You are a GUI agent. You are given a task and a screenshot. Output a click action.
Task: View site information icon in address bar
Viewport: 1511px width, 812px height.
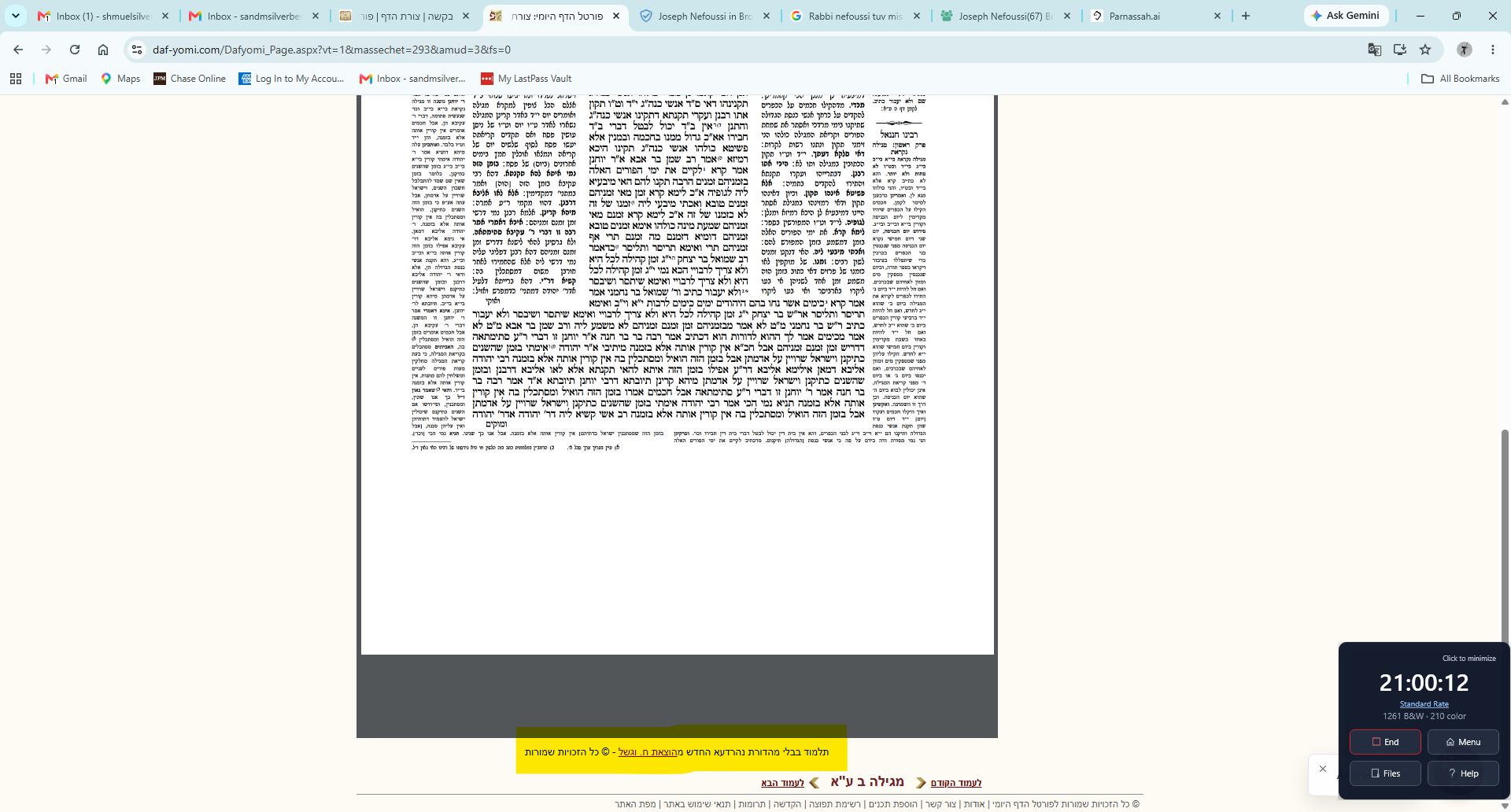coord(137,50)
